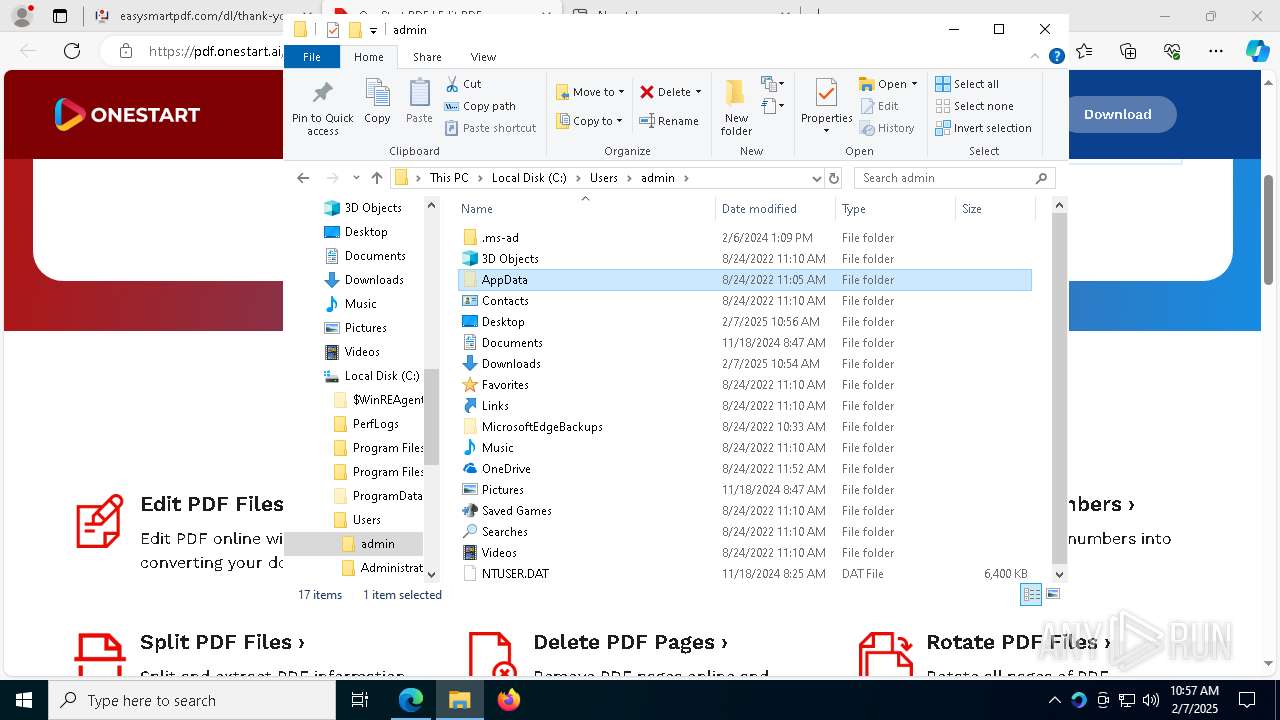Create a New folder
Image resolution: width=1280 pixels, height=720 pixels.
[736, 108]
